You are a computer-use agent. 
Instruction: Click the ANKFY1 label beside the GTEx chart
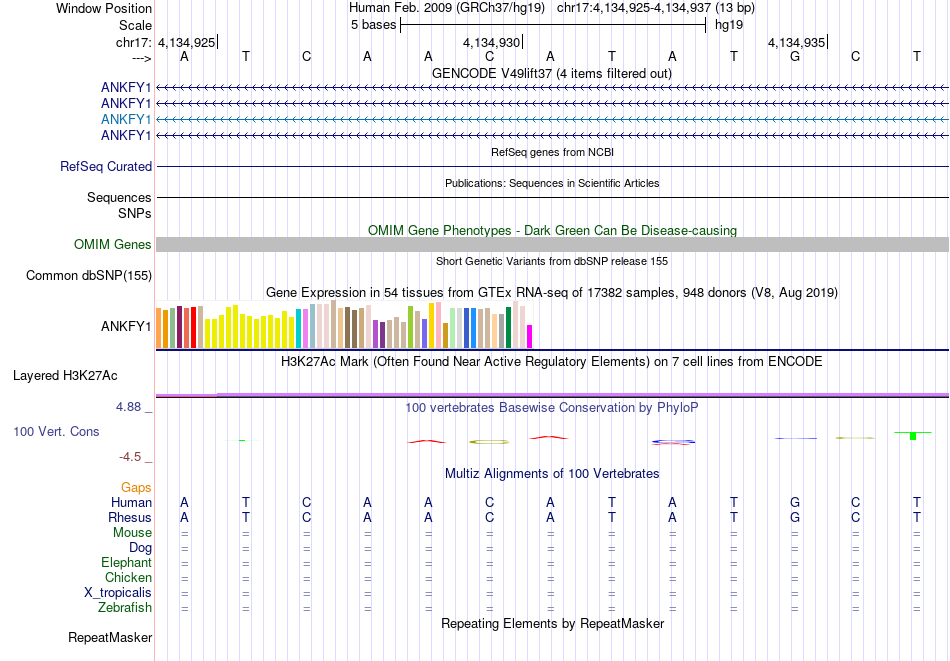click(x=126, y=327)
